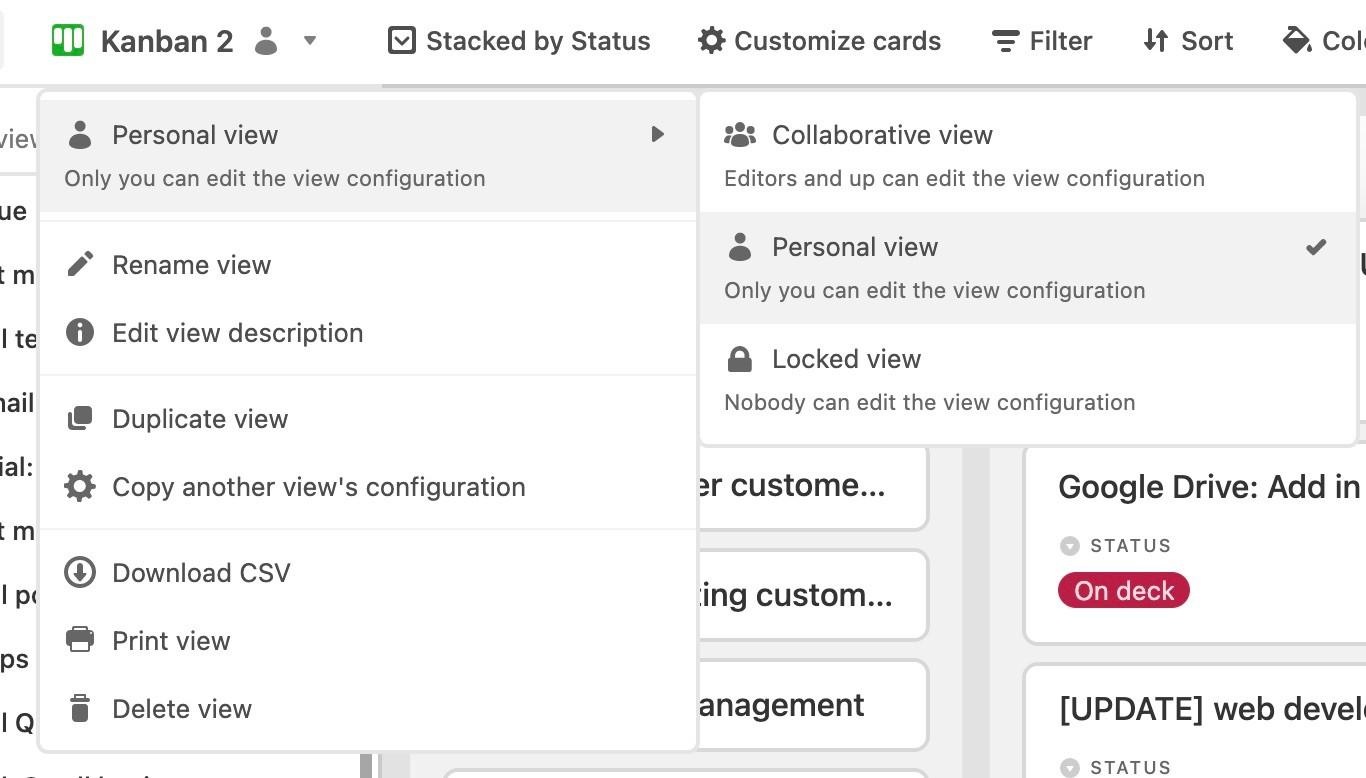This screenshot has height=778, width=1366.
Task: Open the Filter button
Action: coord(1042,41)
